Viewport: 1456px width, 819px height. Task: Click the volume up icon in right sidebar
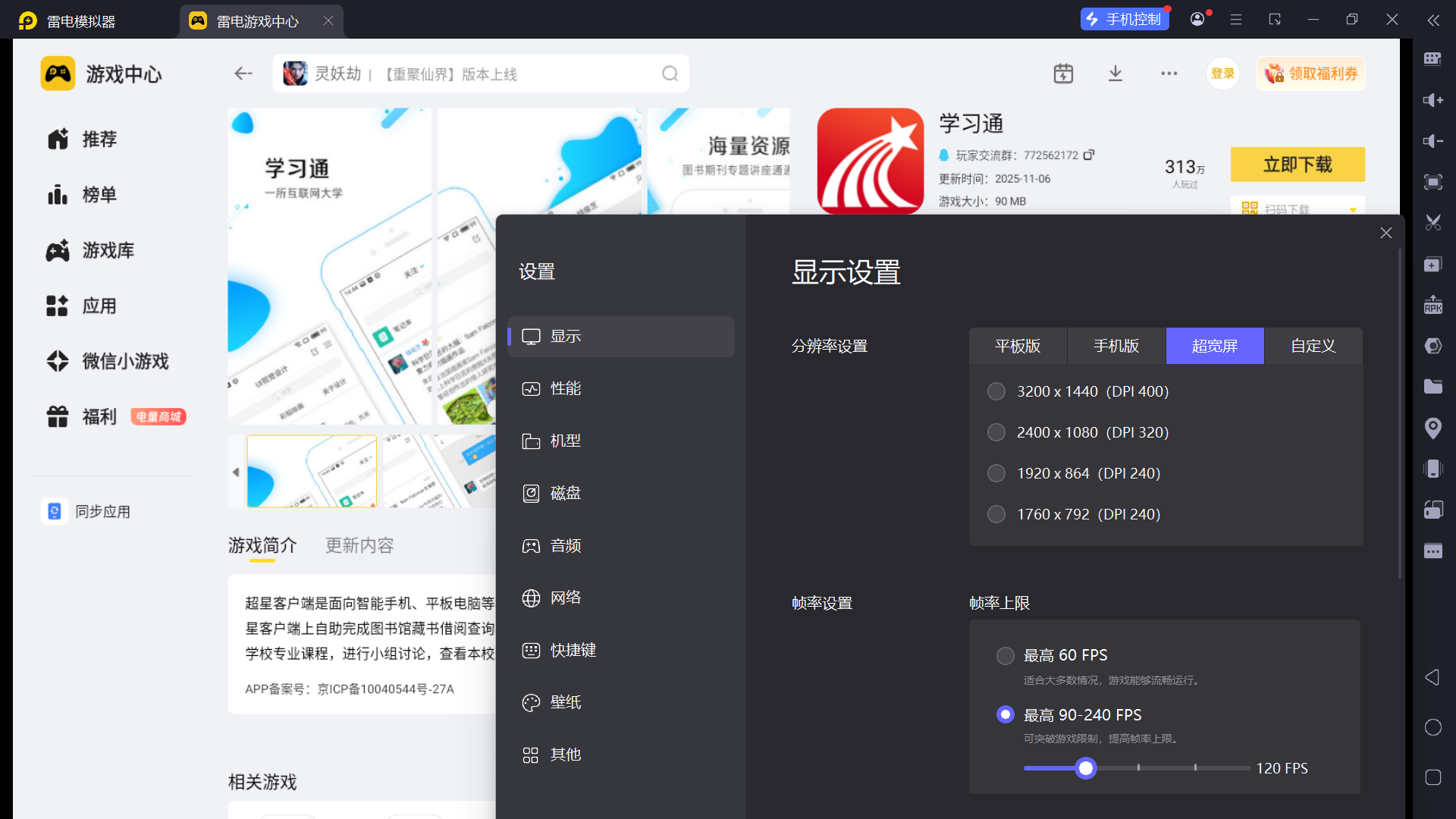point(1432,100)
